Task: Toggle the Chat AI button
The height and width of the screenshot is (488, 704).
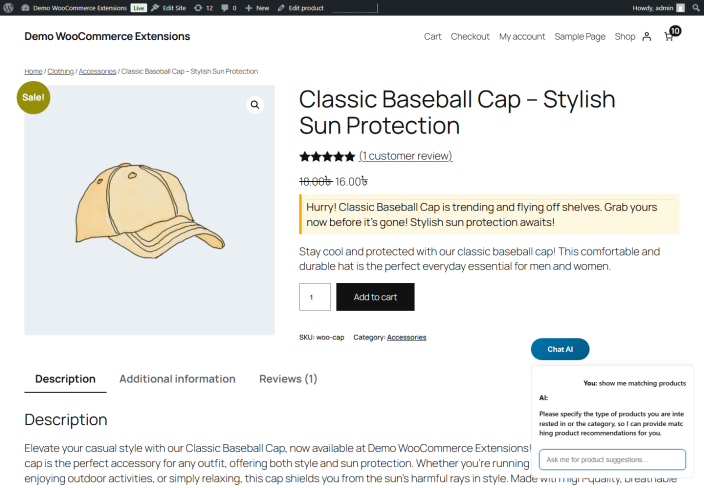Action: coord(560,349)
